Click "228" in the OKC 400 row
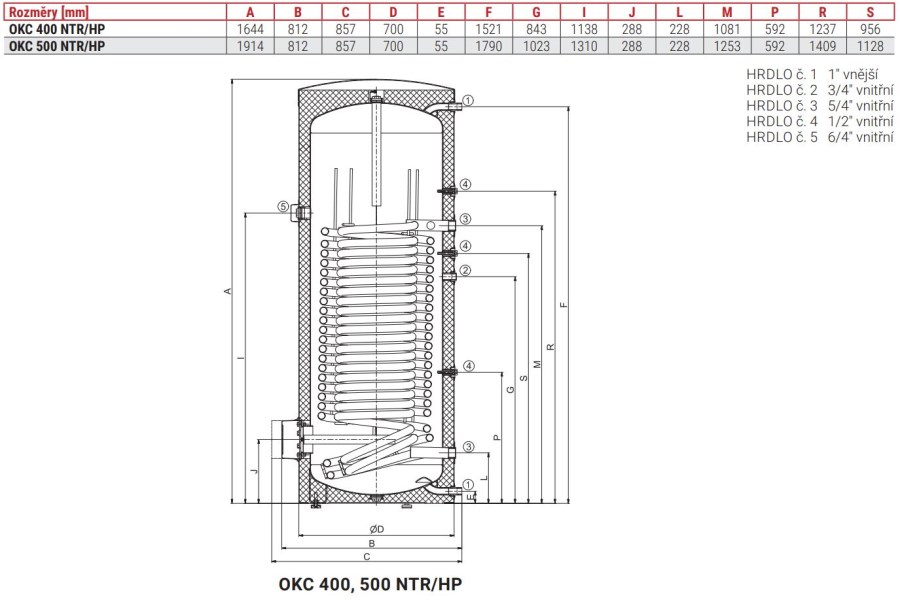900x604 pixels. [x=679, y=29]
